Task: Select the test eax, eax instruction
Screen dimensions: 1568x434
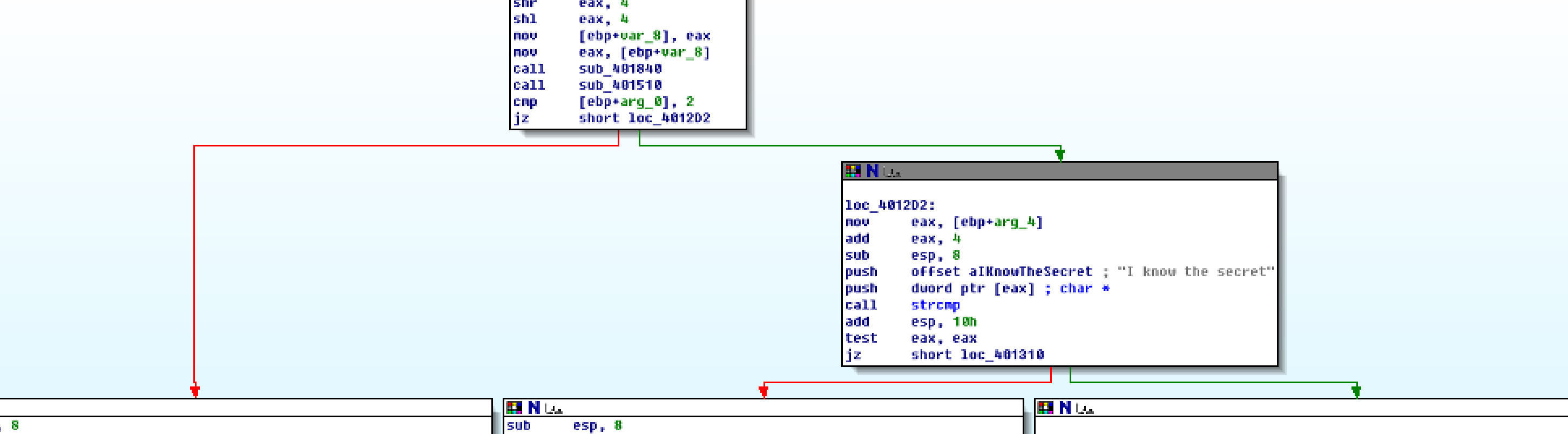Action: click(x=910, y=338)
